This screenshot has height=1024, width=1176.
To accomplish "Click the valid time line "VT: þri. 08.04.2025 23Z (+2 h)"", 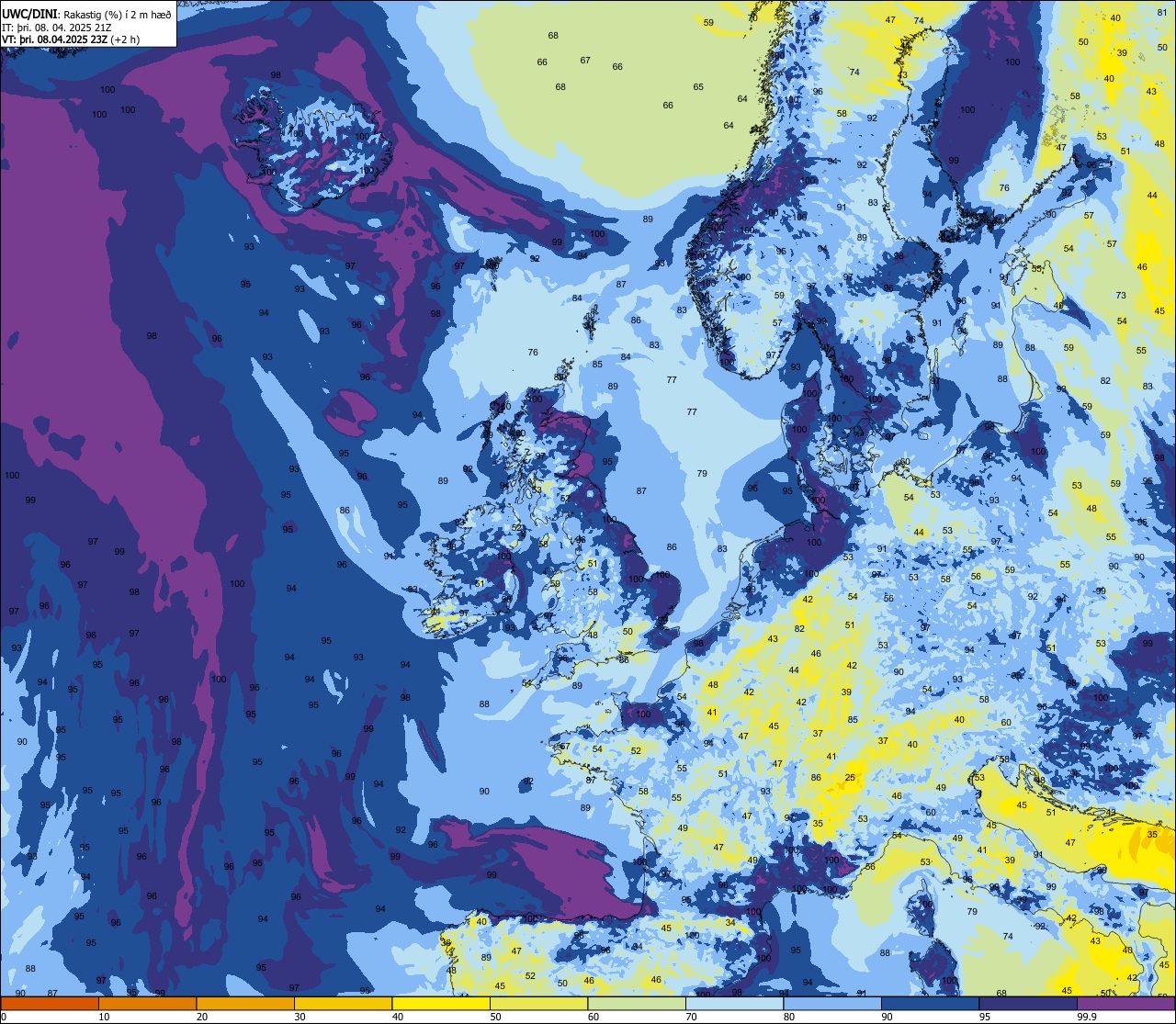I will tap(71, 39).
